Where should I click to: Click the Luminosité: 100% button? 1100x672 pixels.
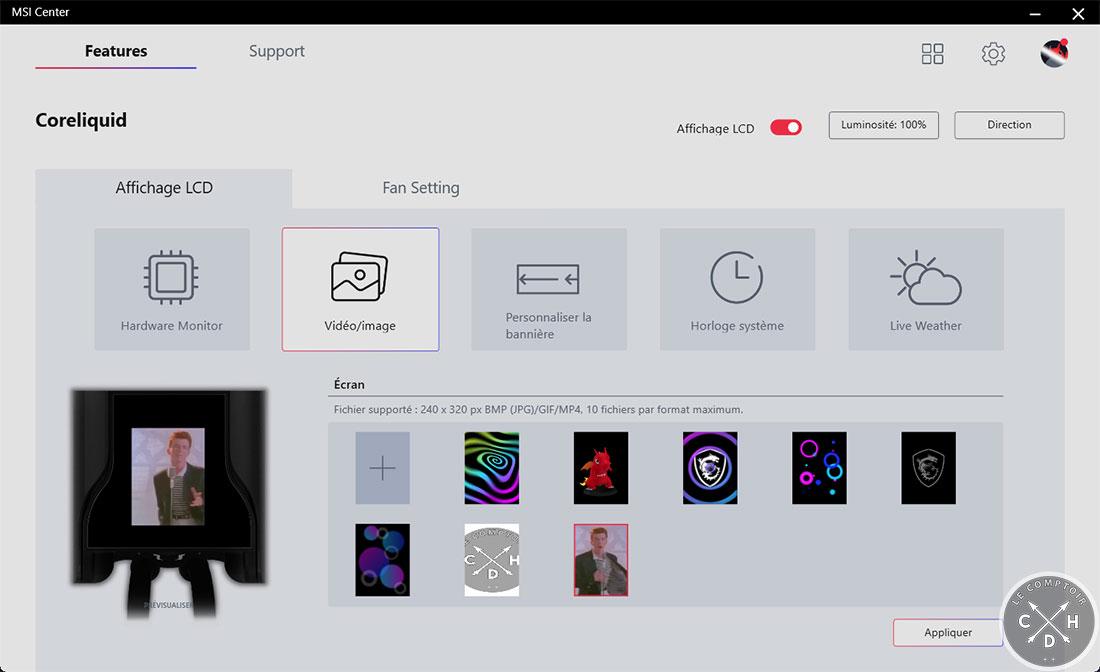[883, 125]
